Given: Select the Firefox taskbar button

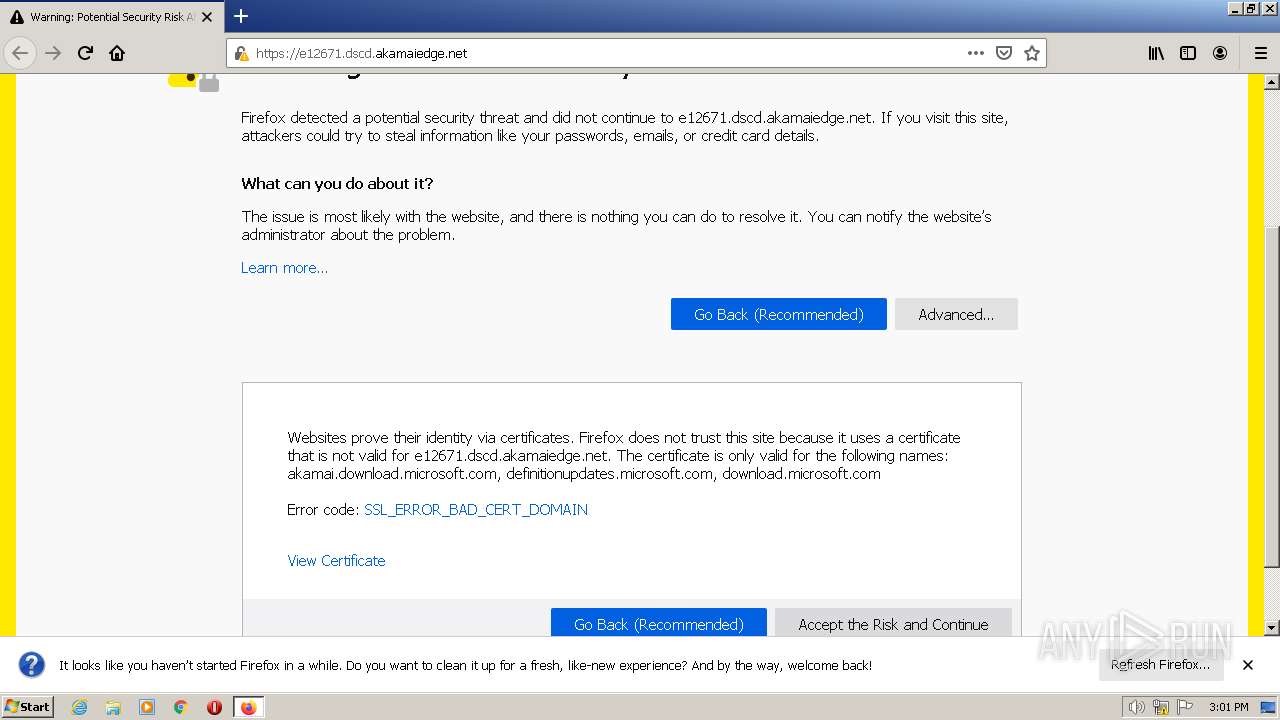Looking at the screenshot, I should pos(248,707).
